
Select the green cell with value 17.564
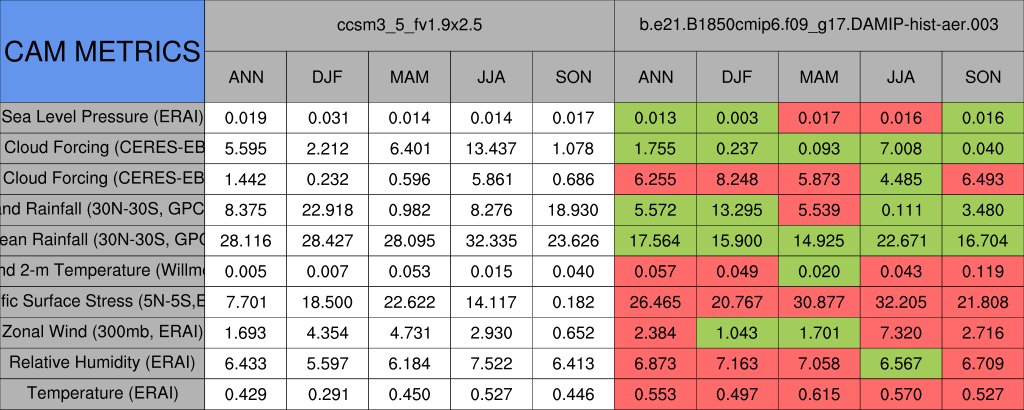point(655,240)
